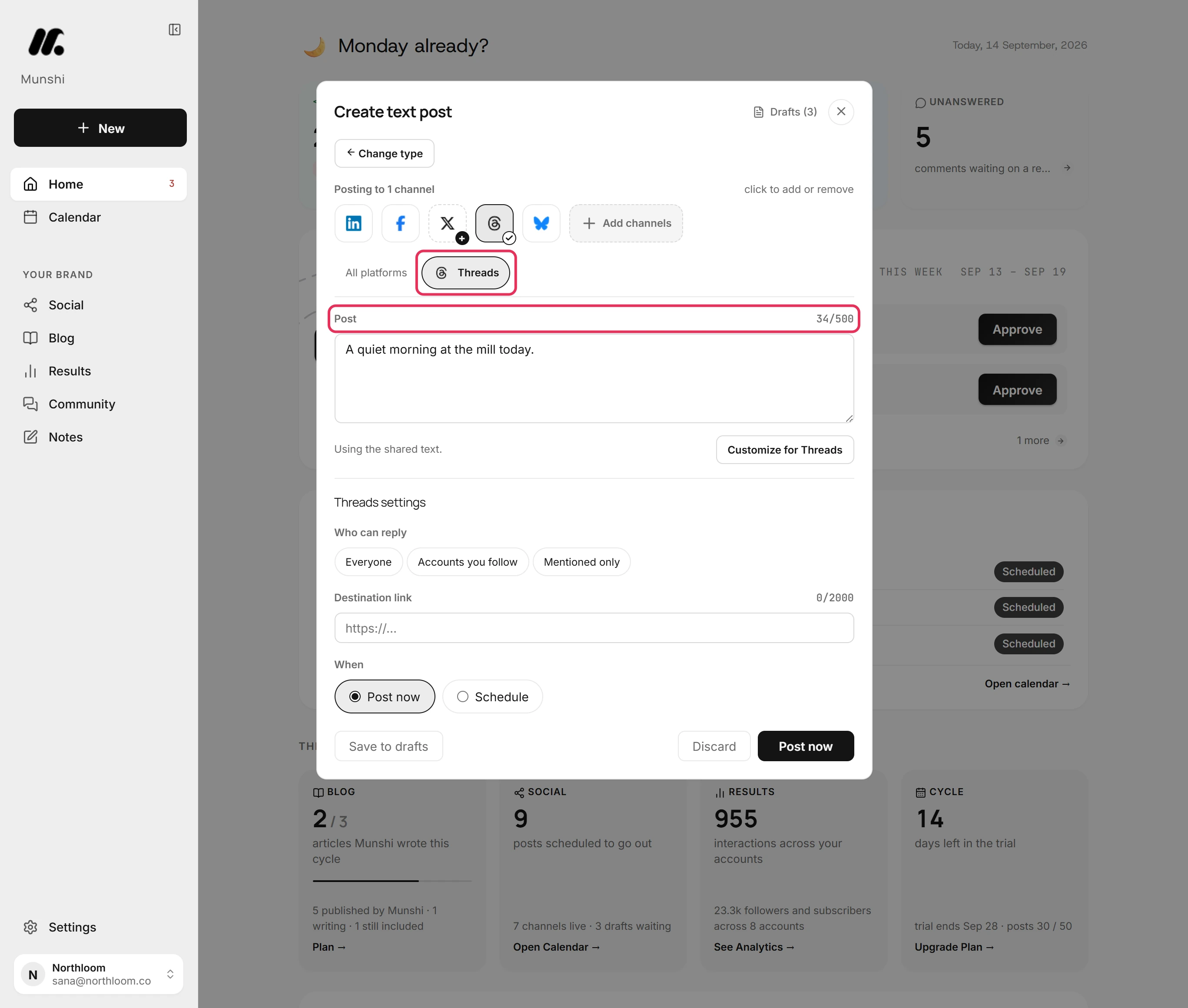Open Social section

click(98, 305)
